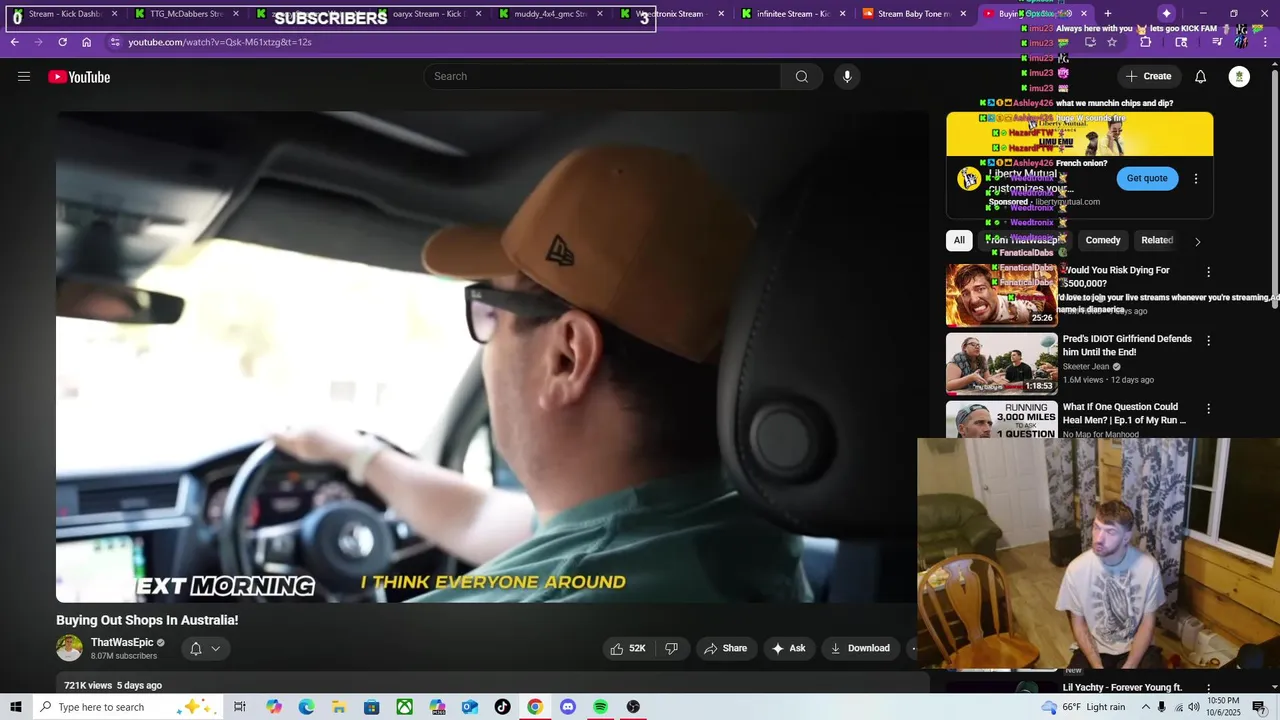This screenshot has height=720, width=1280.
Task: Reload the page with refresh icon
Action: [62, 42]
